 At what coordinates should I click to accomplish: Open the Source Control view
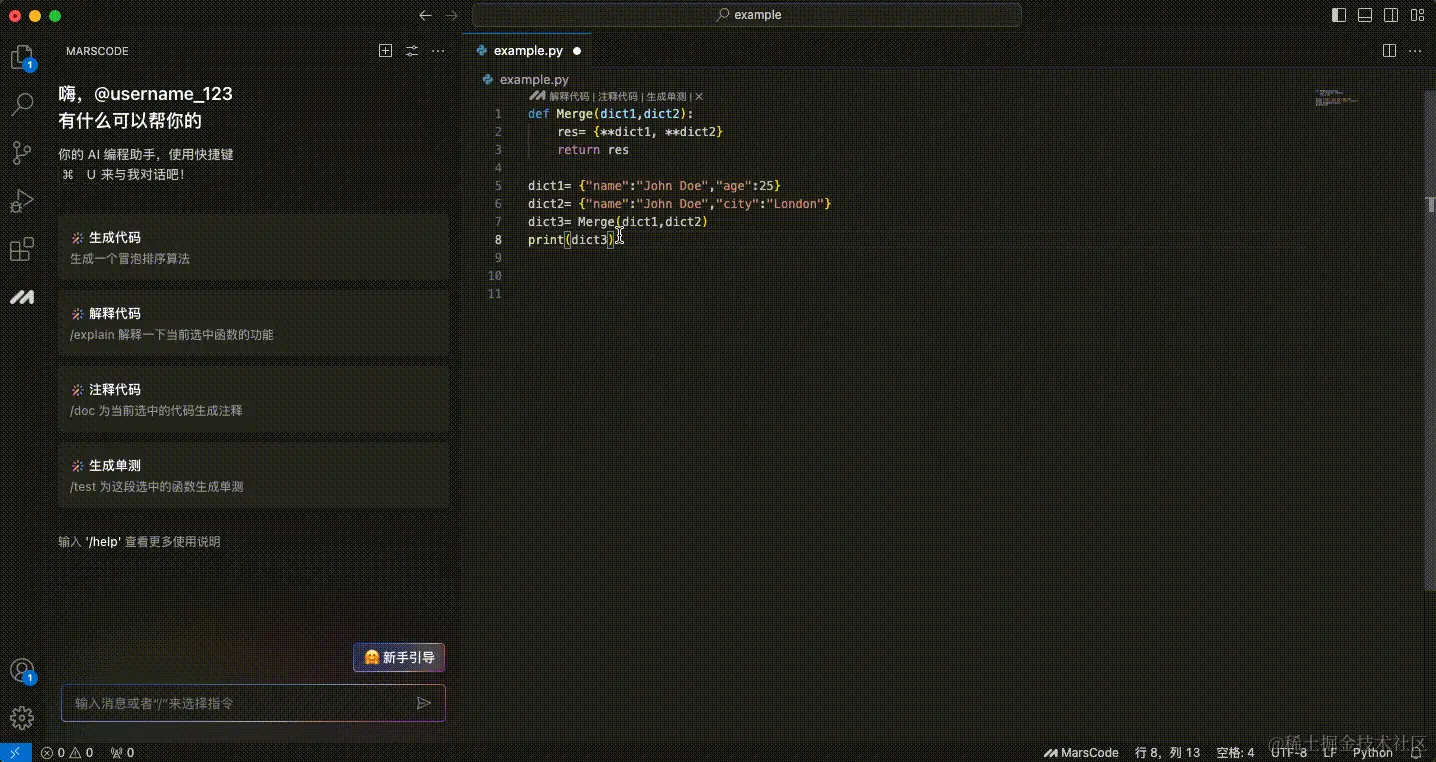[22, 152]
